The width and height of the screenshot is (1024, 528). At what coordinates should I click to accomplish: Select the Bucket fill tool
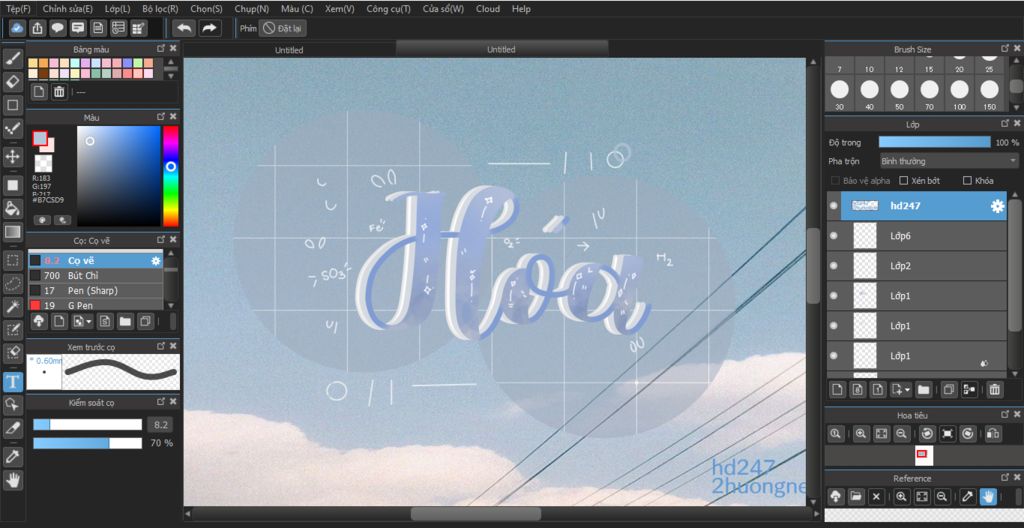coord(12,208)
